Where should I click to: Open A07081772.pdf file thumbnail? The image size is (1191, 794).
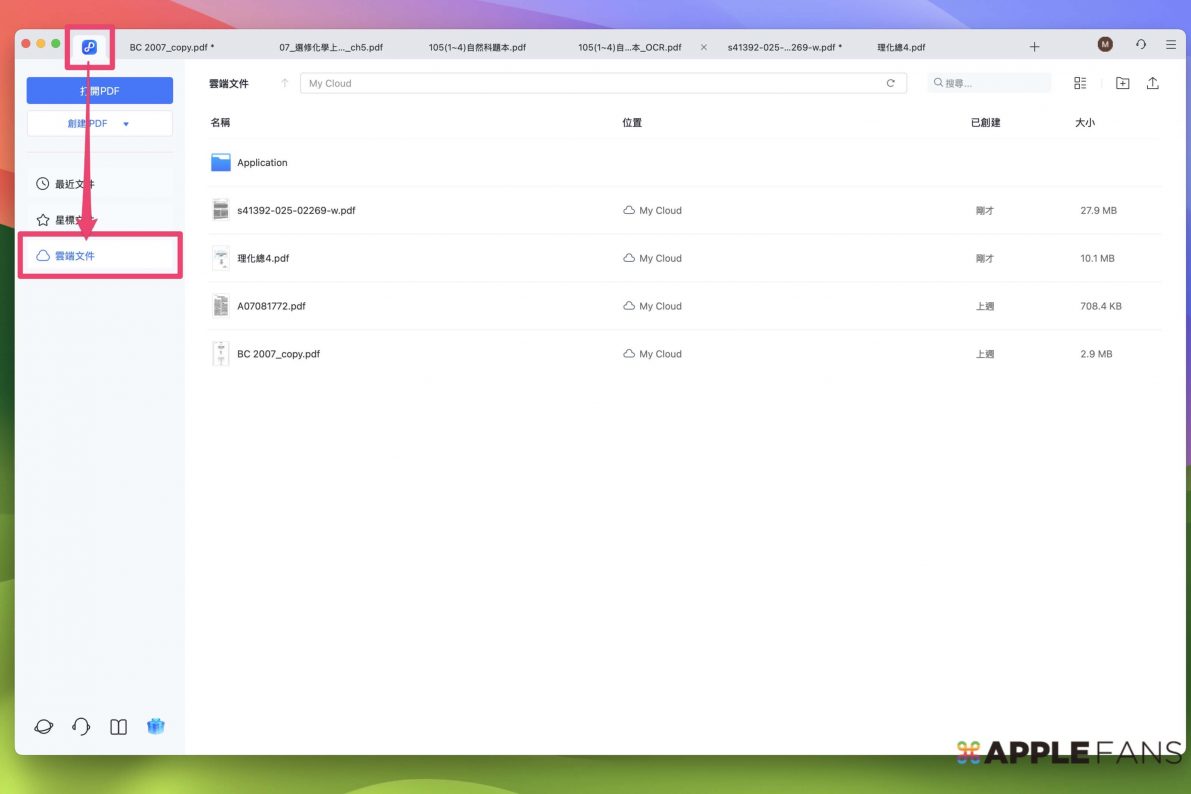tap(221, 306)
